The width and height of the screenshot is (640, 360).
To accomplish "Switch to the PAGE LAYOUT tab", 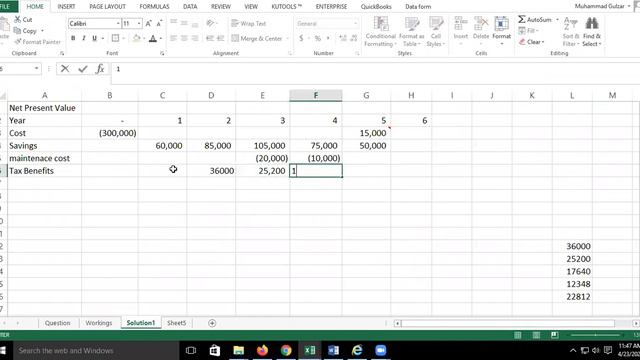I will [107, 7].
